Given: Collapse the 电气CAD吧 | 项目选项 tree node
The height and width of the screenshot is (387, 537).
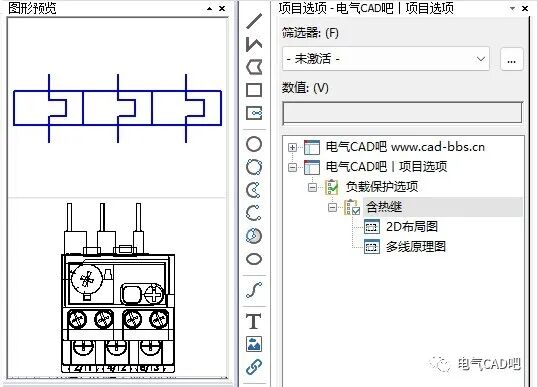Looking at the screenshot, I should coord(292,167).
